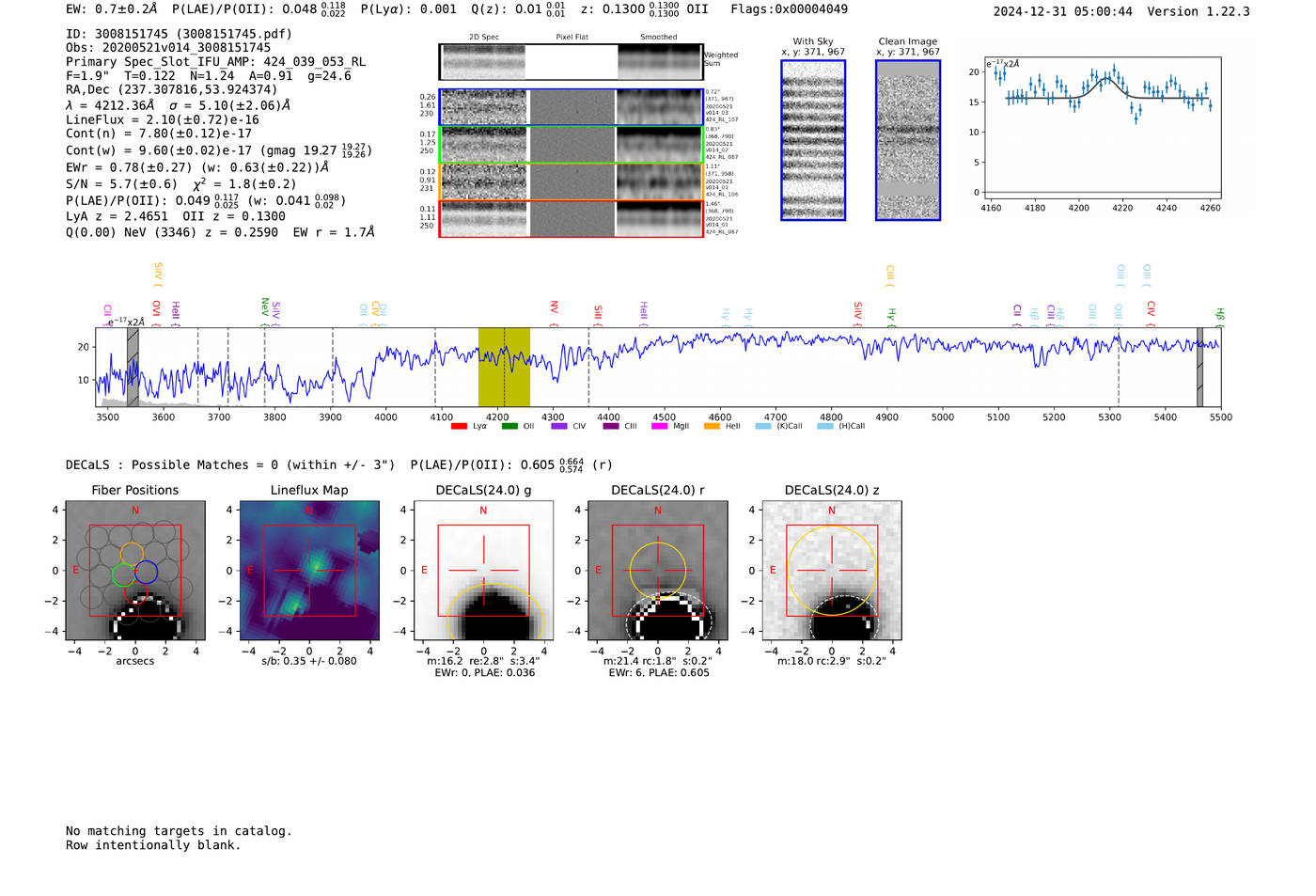Open the DECaLS(24.0) g image
This screenshot has width=1316, height=896.
click(x=483, y=570)
